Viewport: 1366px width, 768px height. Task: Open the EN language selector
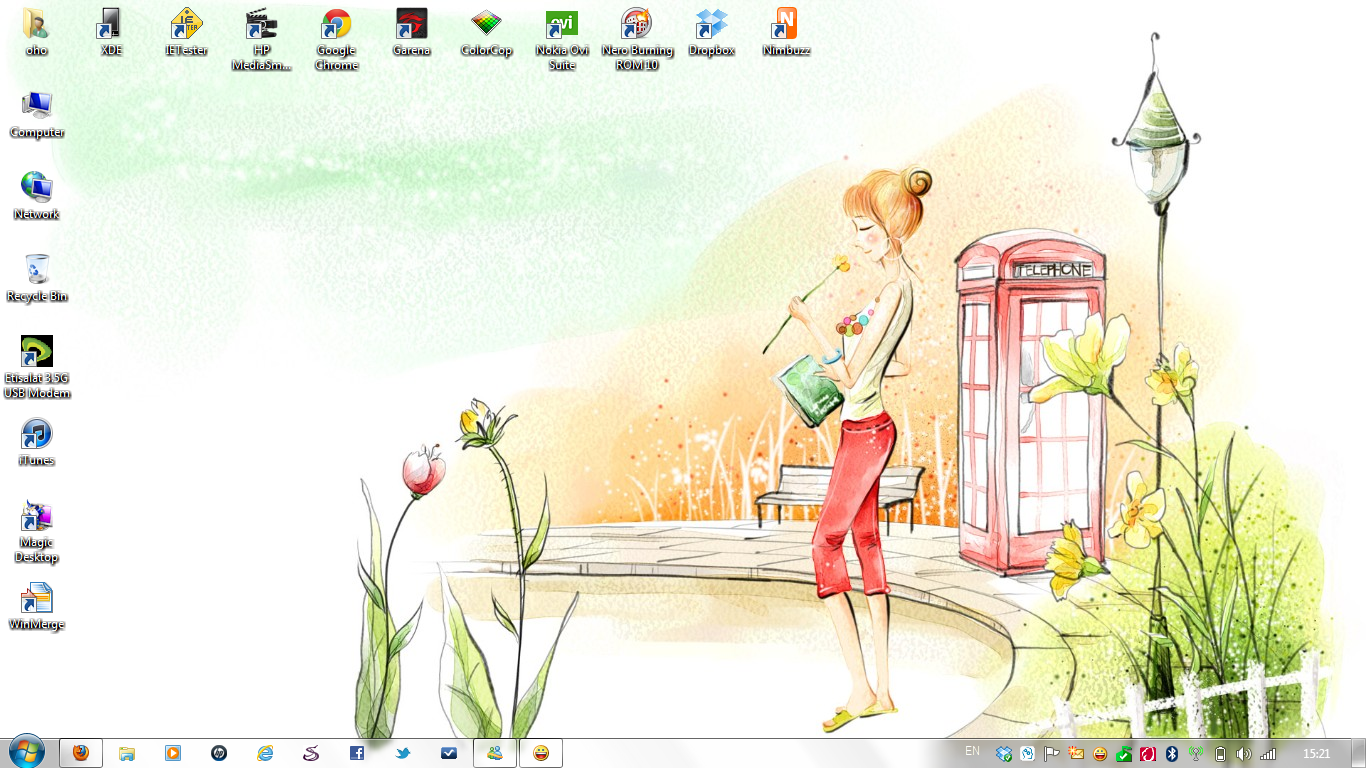point(972,751)
